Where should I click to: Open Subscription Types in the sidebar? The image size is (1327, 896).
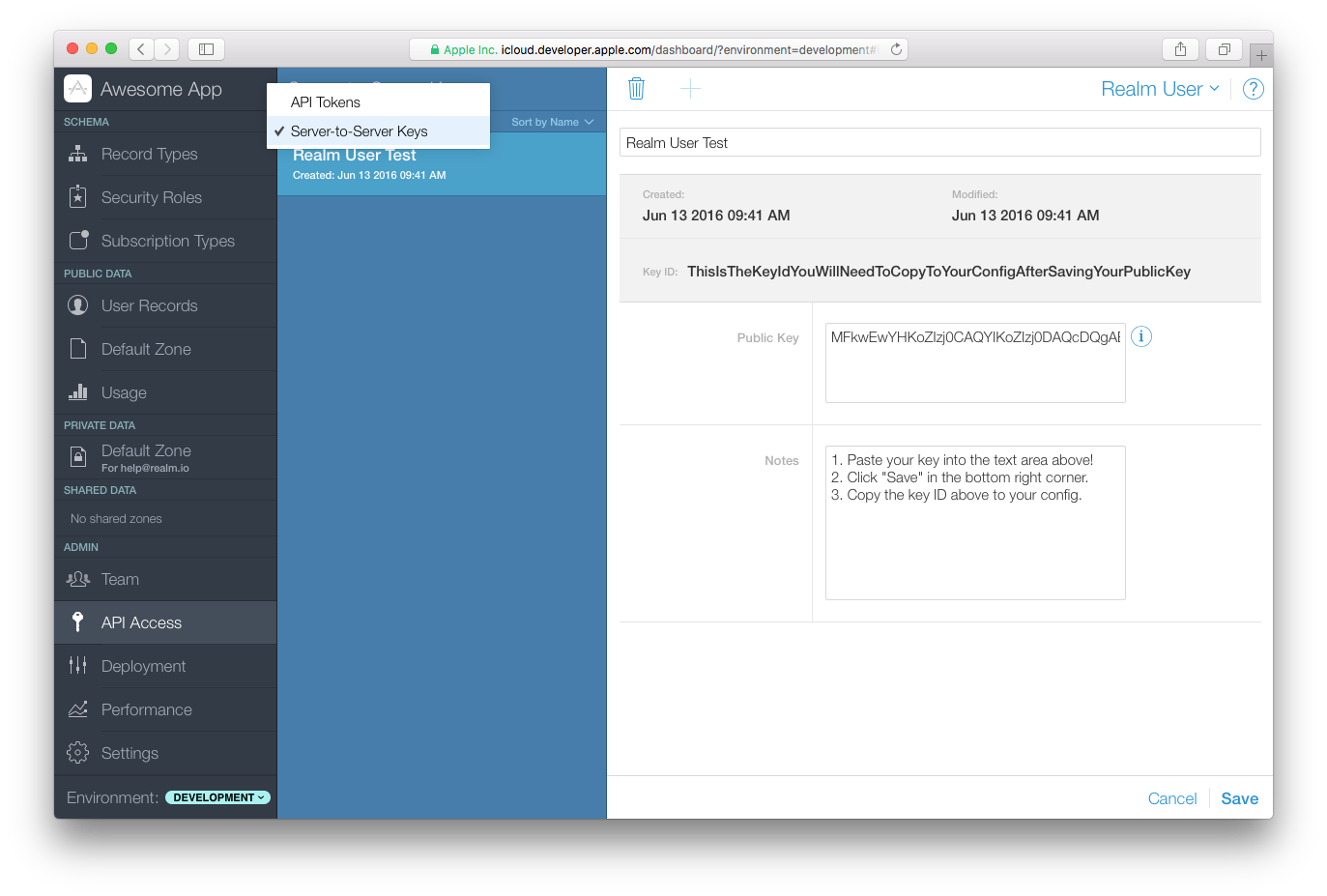tap(165, 241)
